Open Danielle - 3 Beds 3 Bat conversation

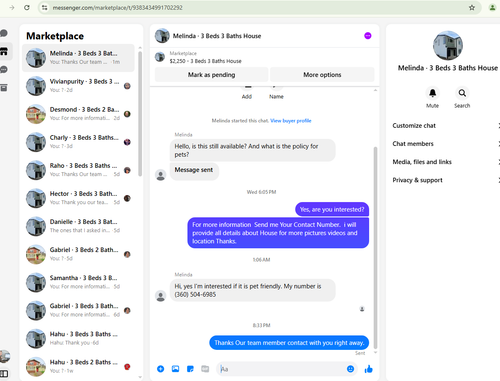(x=78, y=226)
